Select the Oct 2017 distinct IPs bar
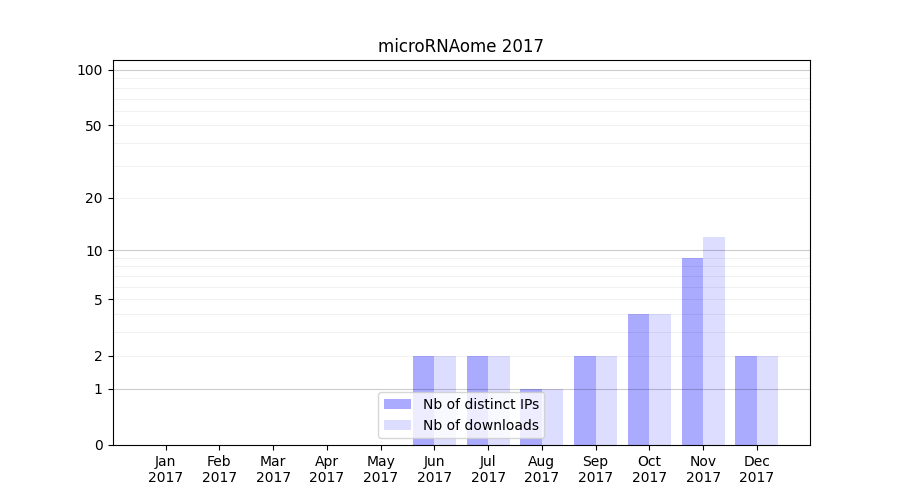The image size is (900, 500). click(638, 378)
